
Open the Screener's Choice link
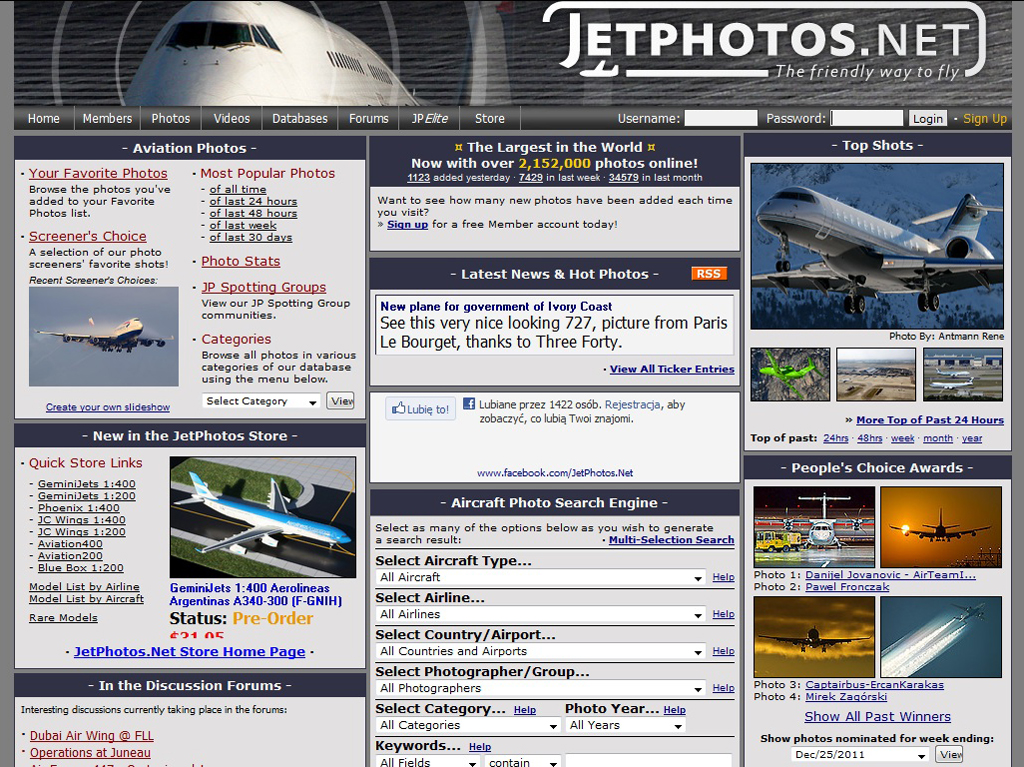[x=88, y=236]
